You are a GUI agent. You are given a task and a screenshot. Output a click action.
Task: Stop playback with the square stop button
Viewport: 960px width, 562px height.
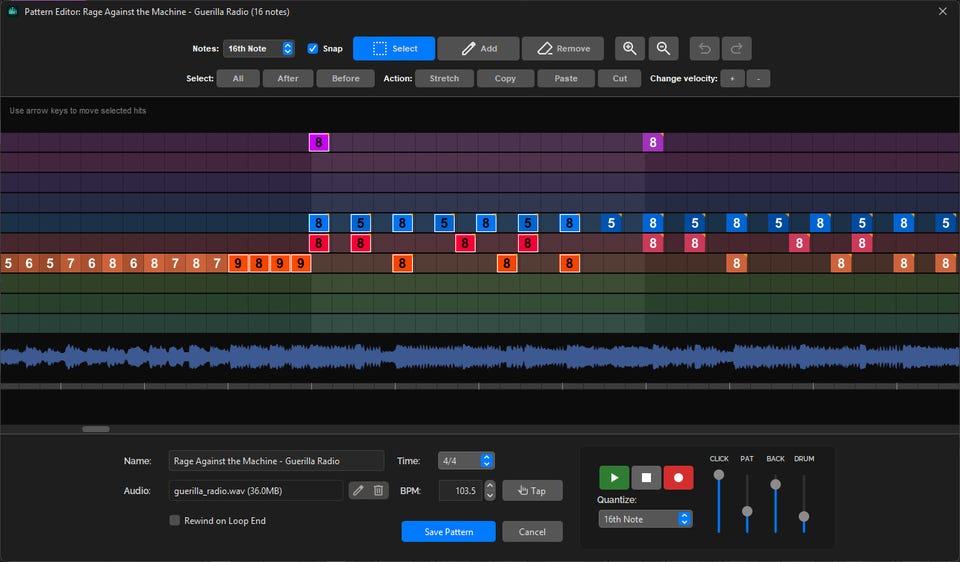(646, 478)
